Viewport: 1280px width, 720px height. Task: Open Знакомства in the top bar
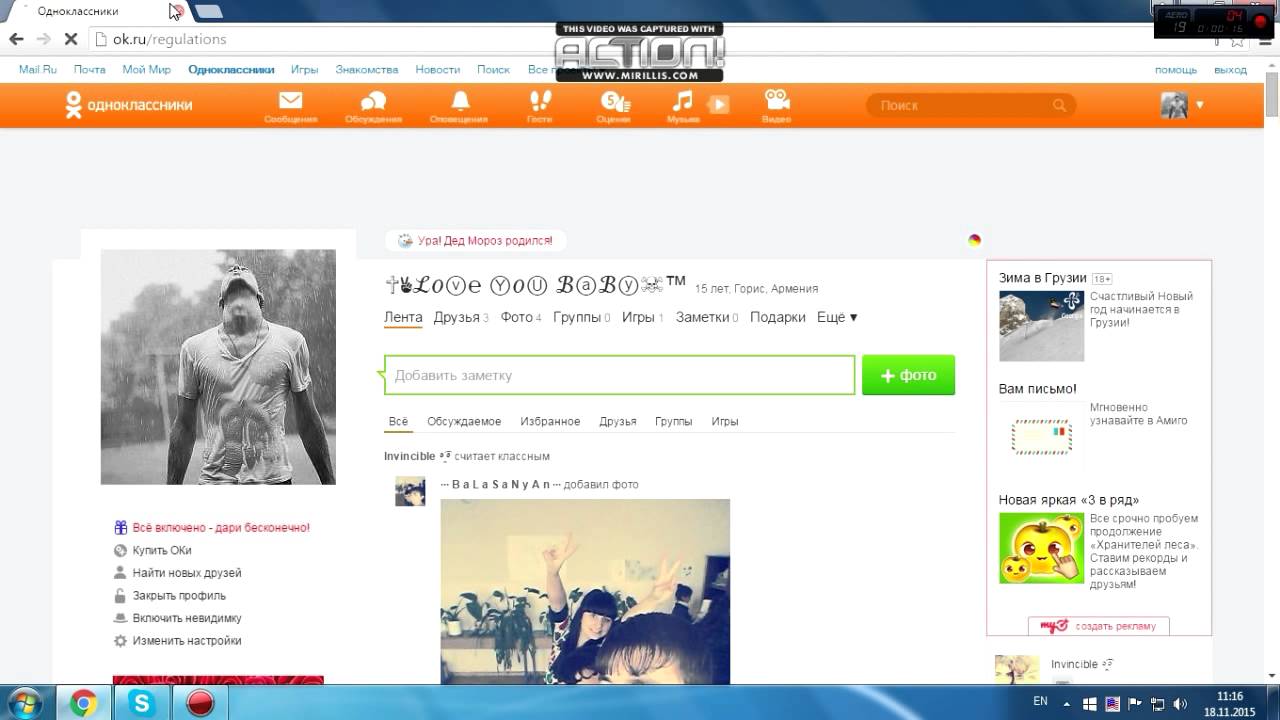pyautogui.click(x=367, y=70)
